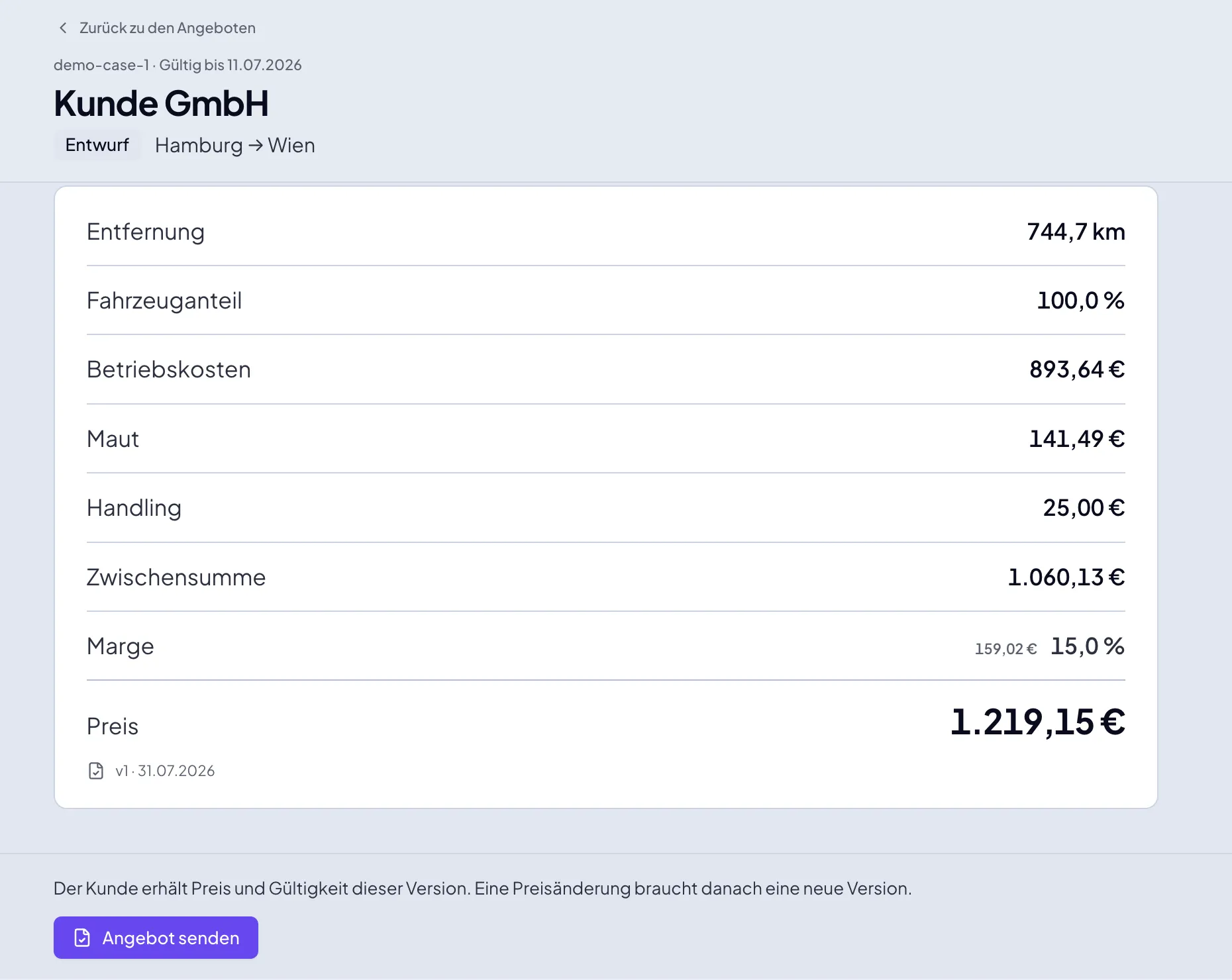Click the Entfernung label

pos(146,232)
